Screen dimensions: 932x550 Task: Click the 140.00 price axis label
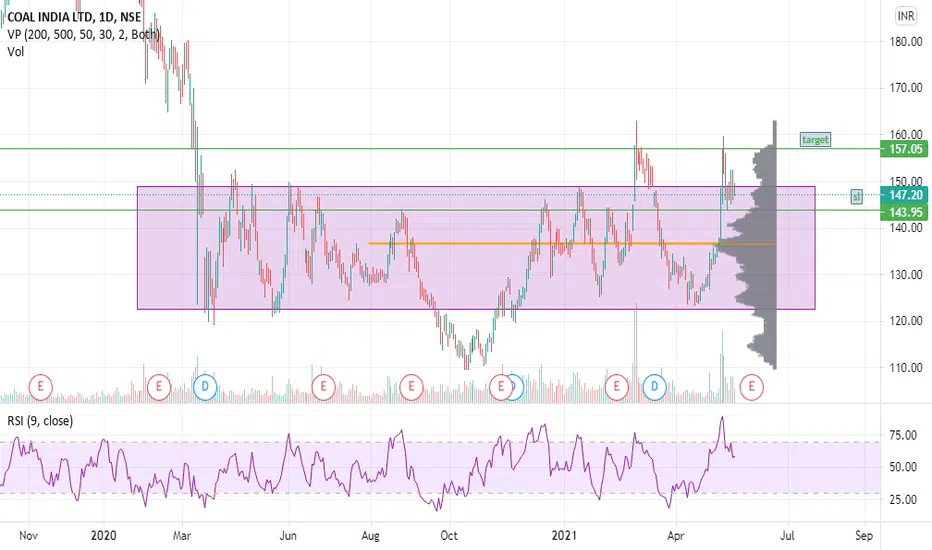click(x=906, y=228)
